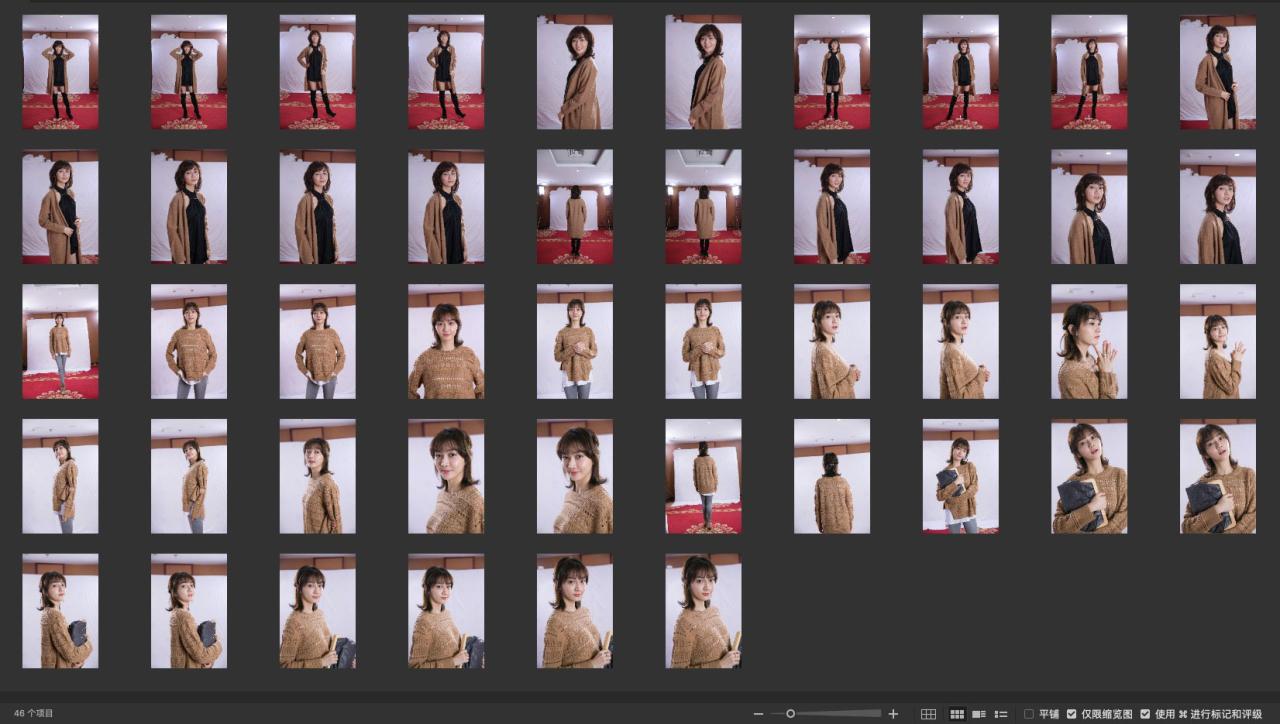Image resolution: width=1280 pixels, height=724 pixels.
Task: Open the last thumbnail in the bottom row
Action: [x=703, y=611]
